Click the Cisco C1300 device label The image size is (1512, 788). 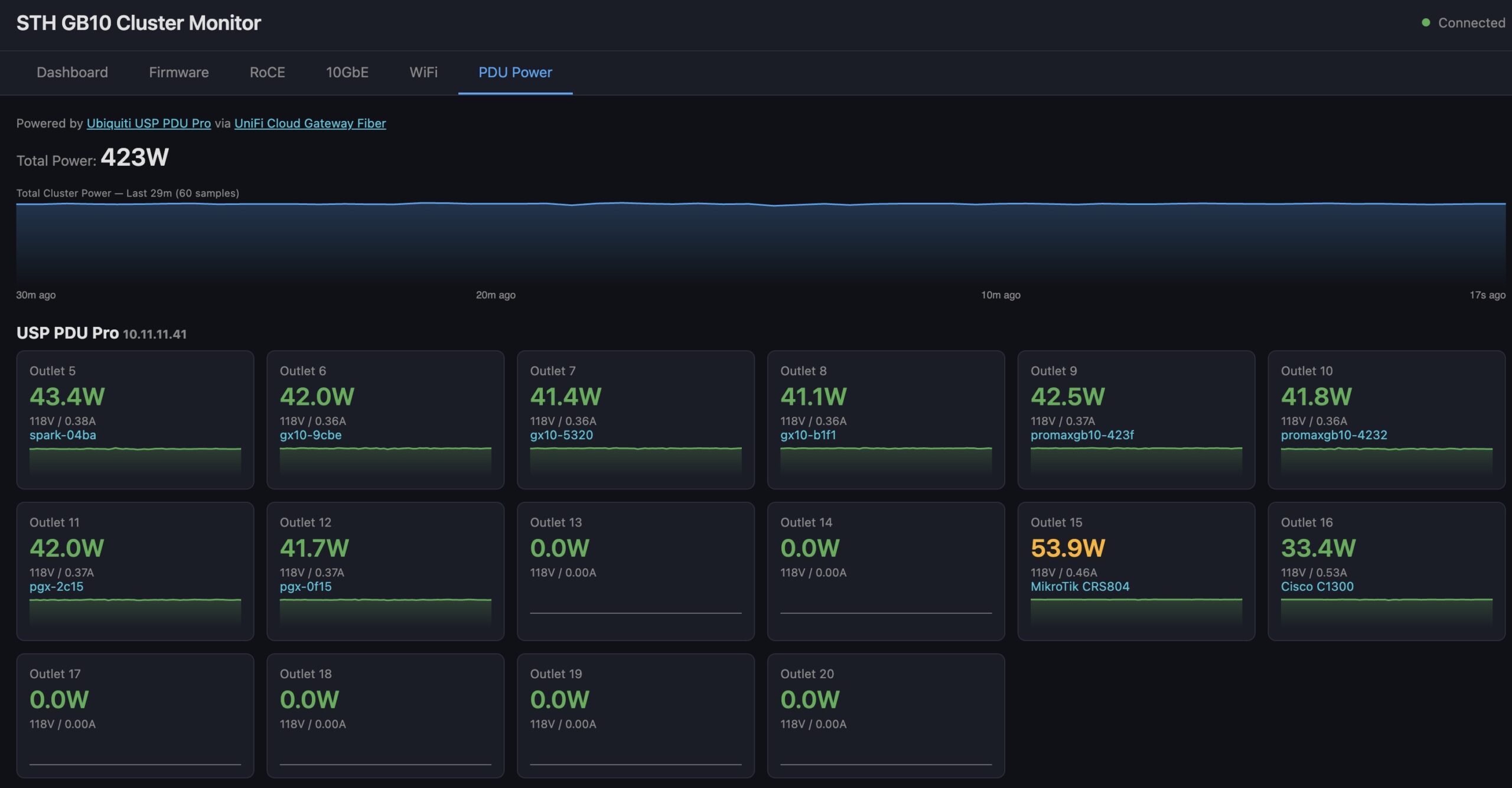tap(1317, 587)
